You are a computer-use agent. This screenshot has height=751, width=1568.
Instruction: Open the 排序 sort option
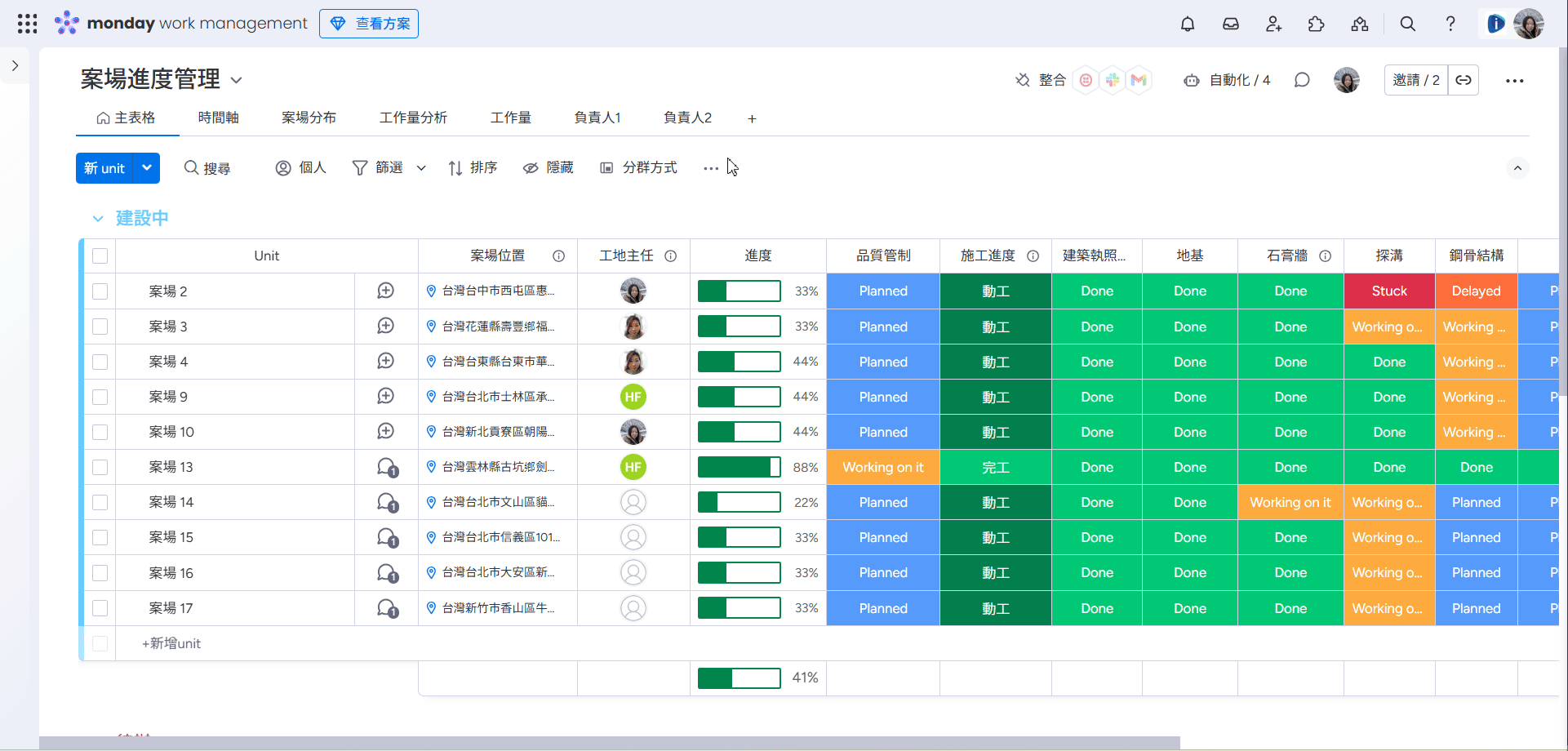tap(473, 168)
